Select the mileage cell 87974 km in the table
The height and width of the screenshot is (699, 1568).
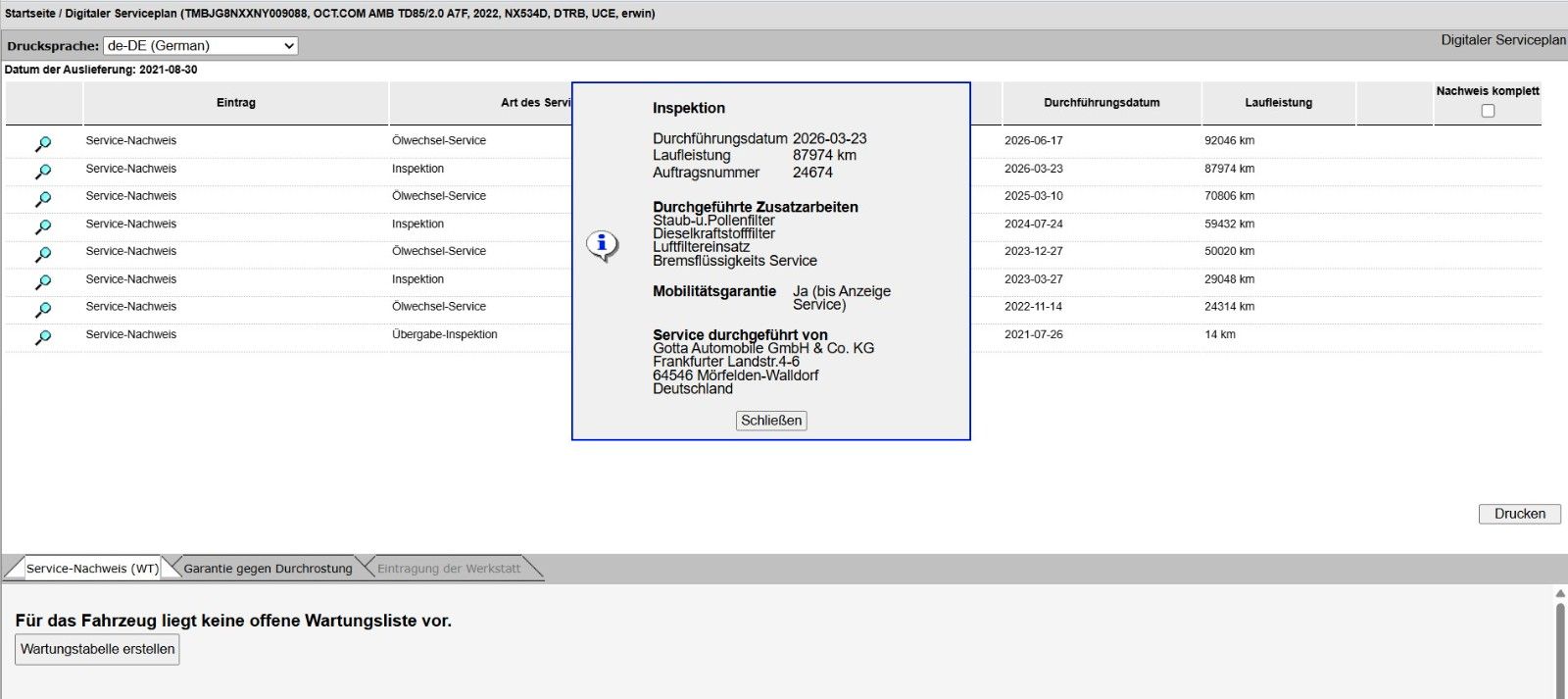click(1230, 169)
